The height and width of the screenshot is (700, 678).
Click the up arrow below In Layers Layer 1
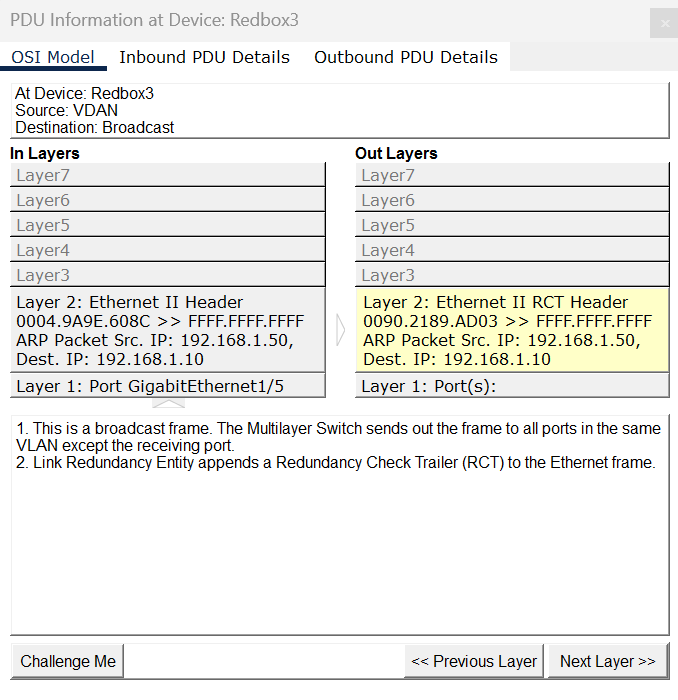tap(168, 404)
